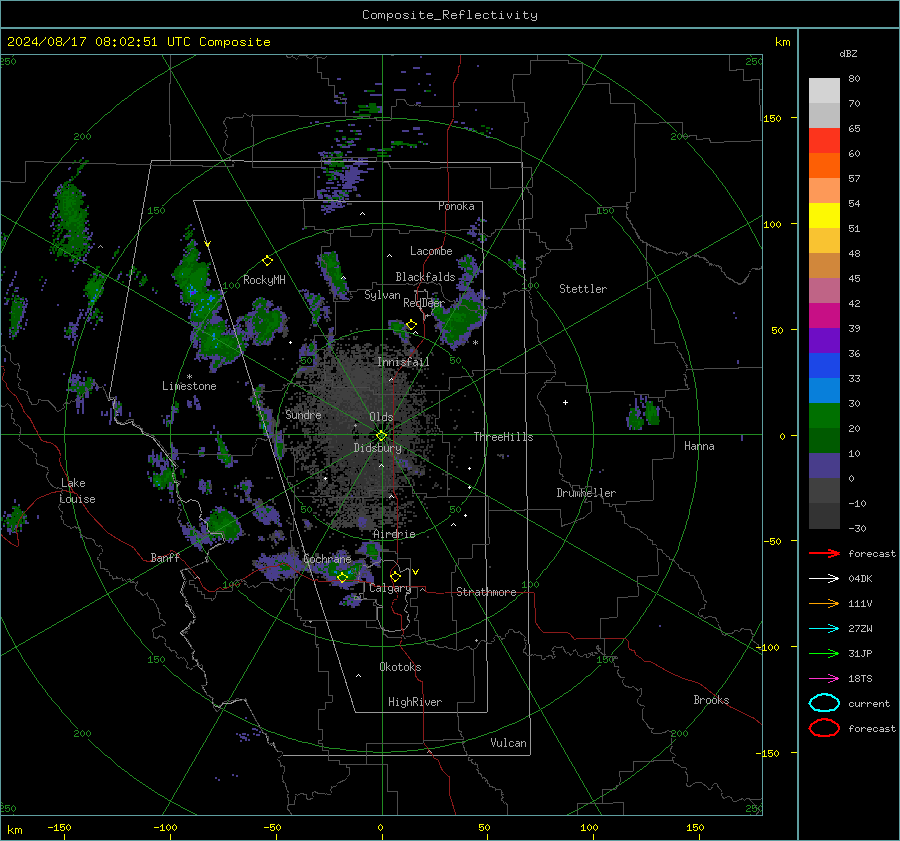Click the yellow 54 dBZ color swatch
This screenshot has height=841, width=900.
point(824,215)
